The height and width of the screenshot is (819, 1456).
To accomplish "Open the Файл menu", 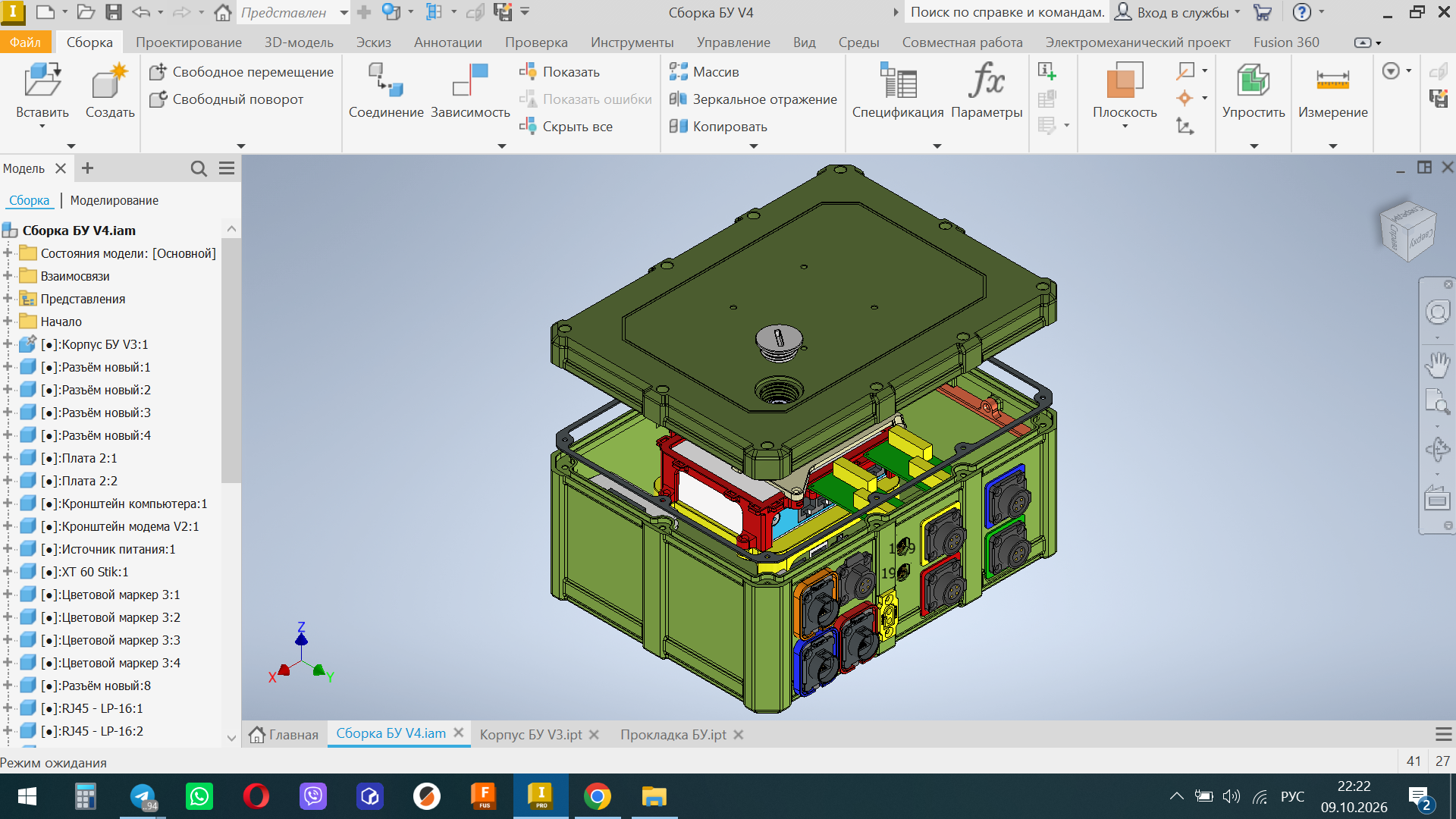I will 25,42.
